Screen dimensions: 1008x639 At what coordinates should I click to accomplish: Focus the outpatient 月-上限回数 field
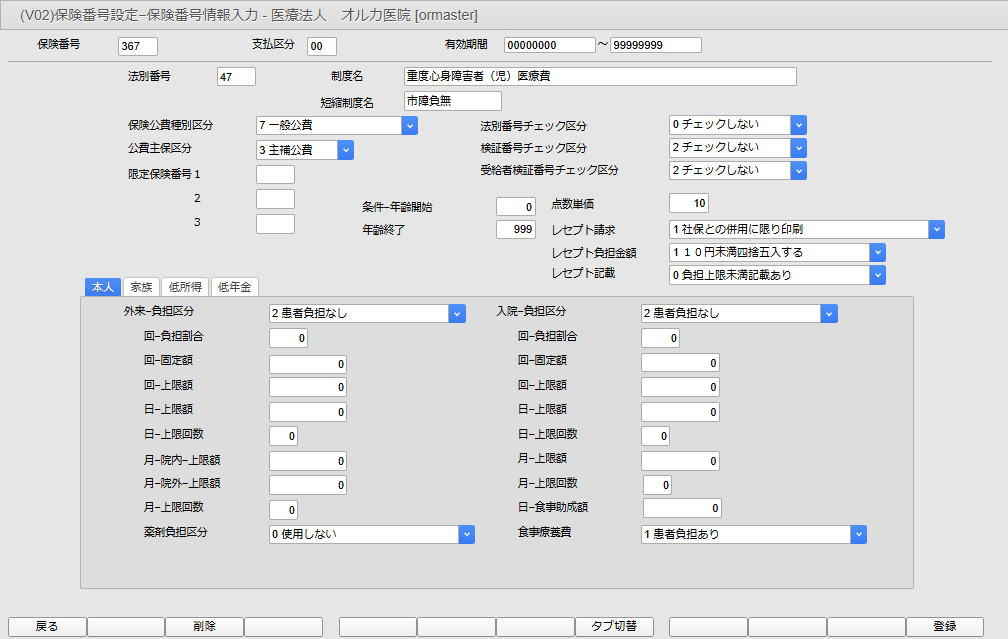284,510
